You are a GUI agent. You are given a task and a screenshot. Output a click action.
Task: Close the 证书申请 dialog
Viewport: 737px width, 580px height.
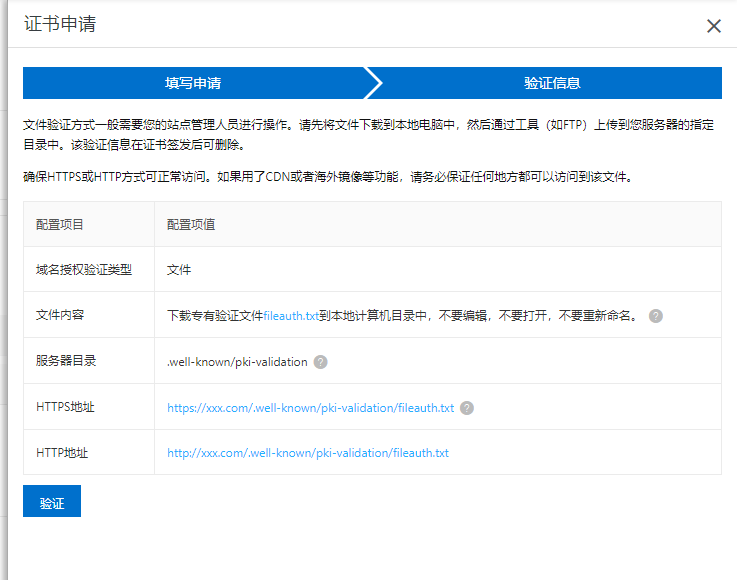coord(713,26)
